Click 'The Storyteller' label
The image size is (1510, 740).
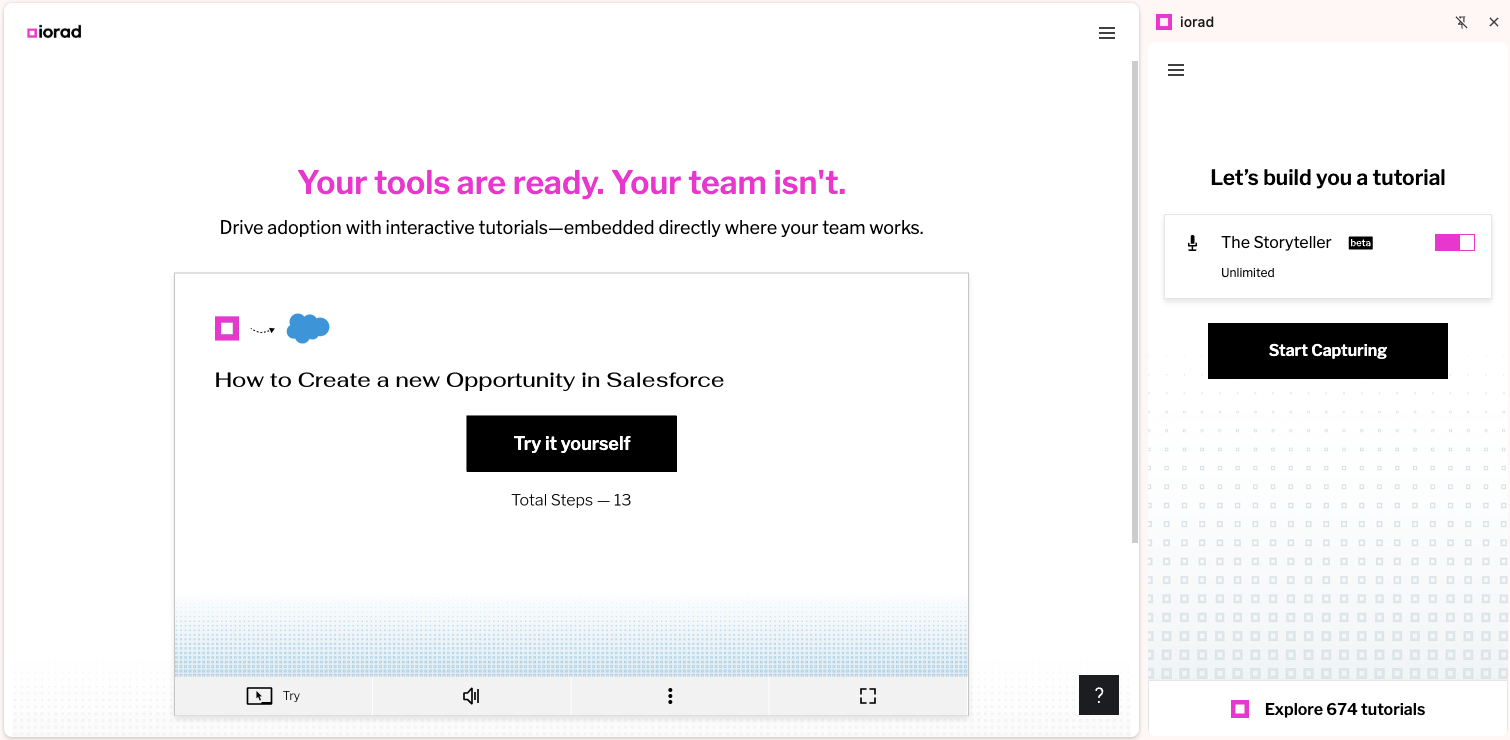(1276, 243)
